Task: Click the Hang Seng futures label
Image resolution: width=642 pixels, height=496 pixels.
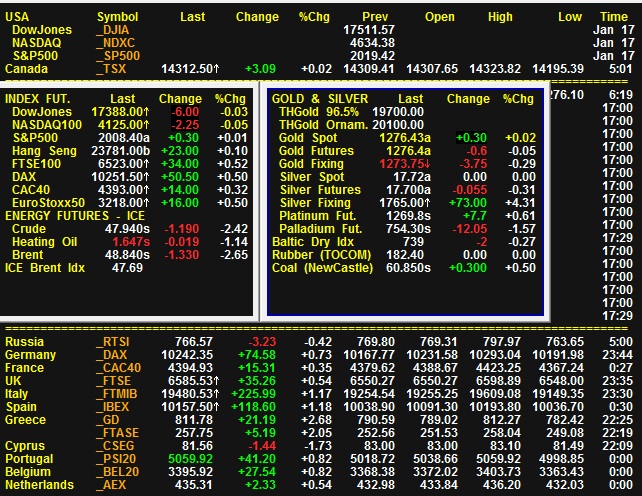Action: (x=44, y=151)
